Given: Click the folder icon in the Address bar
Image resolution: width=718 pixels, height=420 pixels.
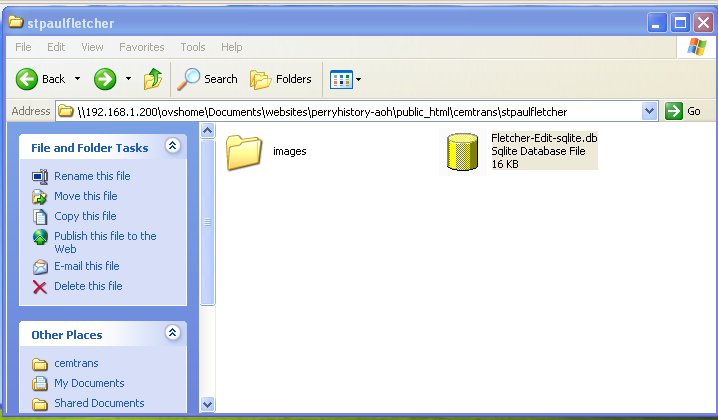Looking at the screenshot, I should (66, 111).
